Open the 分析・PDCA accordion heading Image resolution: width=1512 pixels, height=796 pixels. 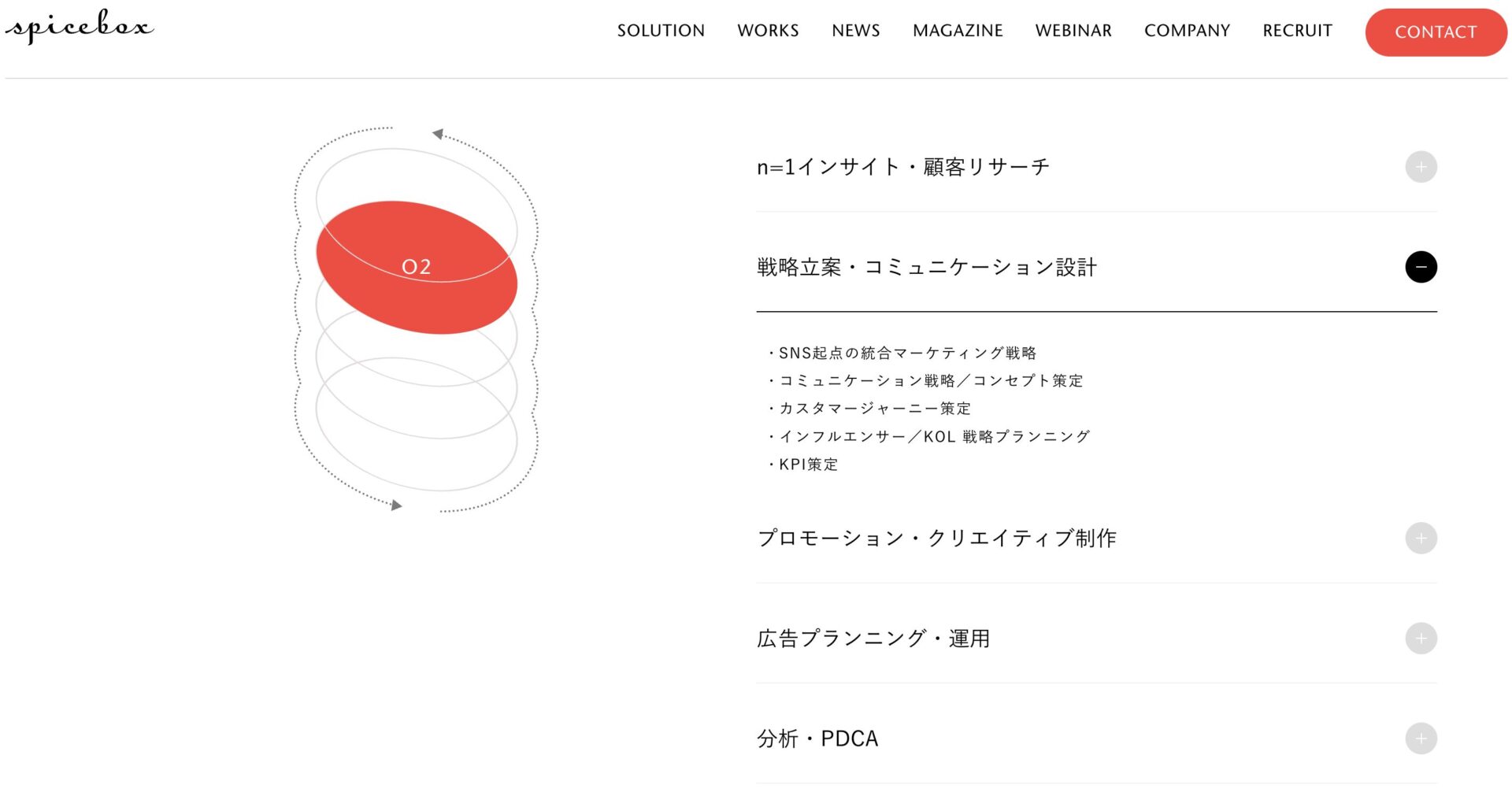pos(817,738)
